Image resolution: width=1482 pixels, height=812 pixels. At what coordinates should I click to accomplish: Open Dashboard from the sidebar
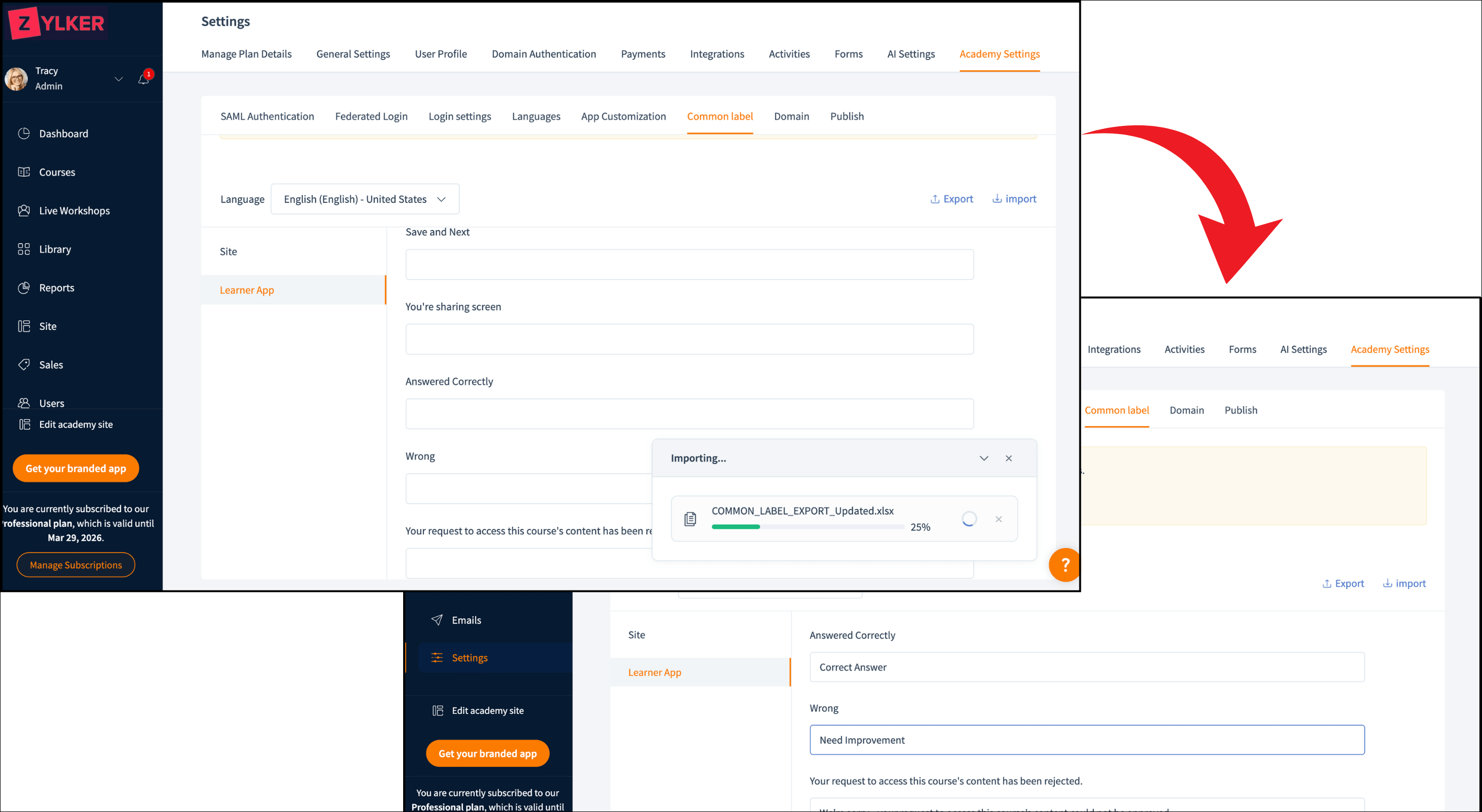63,134
